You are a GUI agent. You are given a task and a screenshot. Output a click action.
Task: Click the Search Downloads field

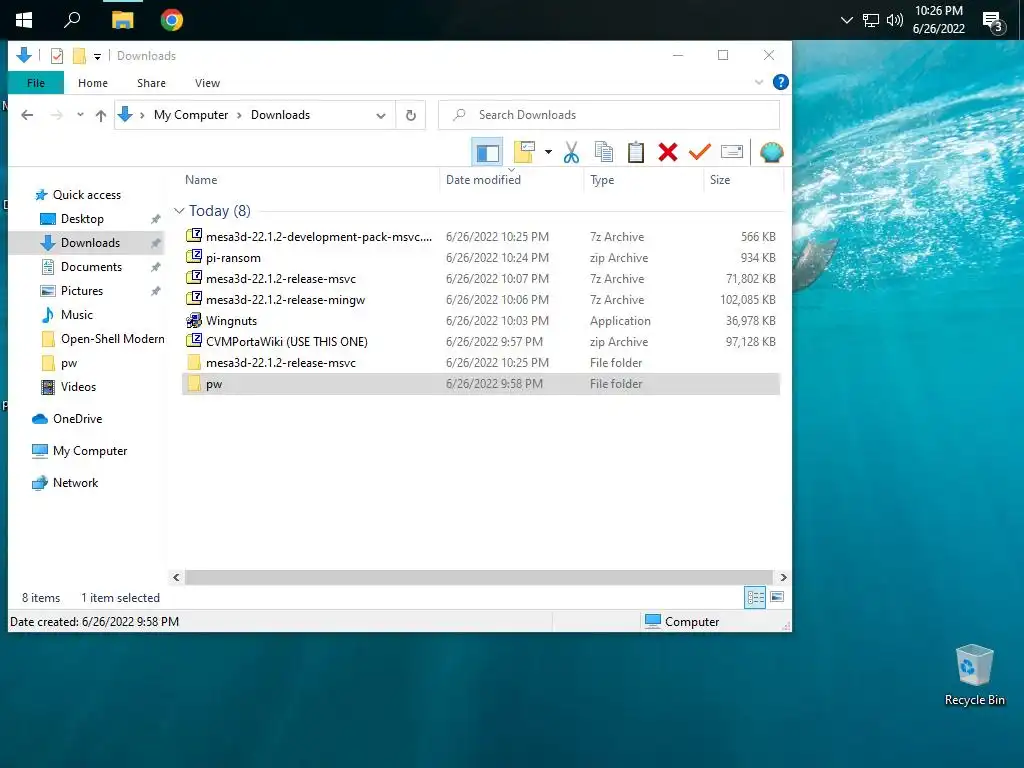[609, 115]
